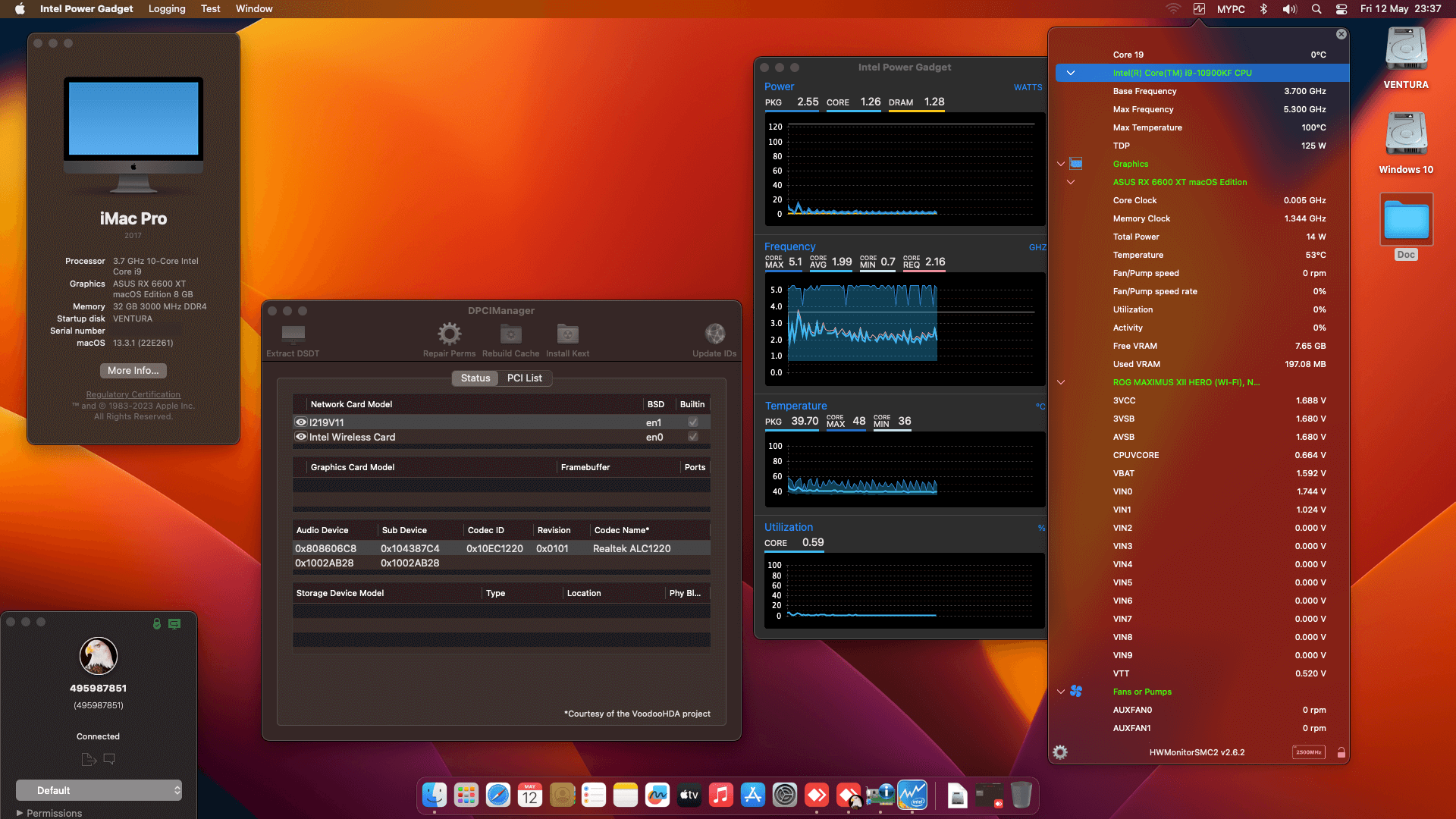Select the Realtek ALC1220 audio device row
1456x819 pixels.
(x=501, y=548)
